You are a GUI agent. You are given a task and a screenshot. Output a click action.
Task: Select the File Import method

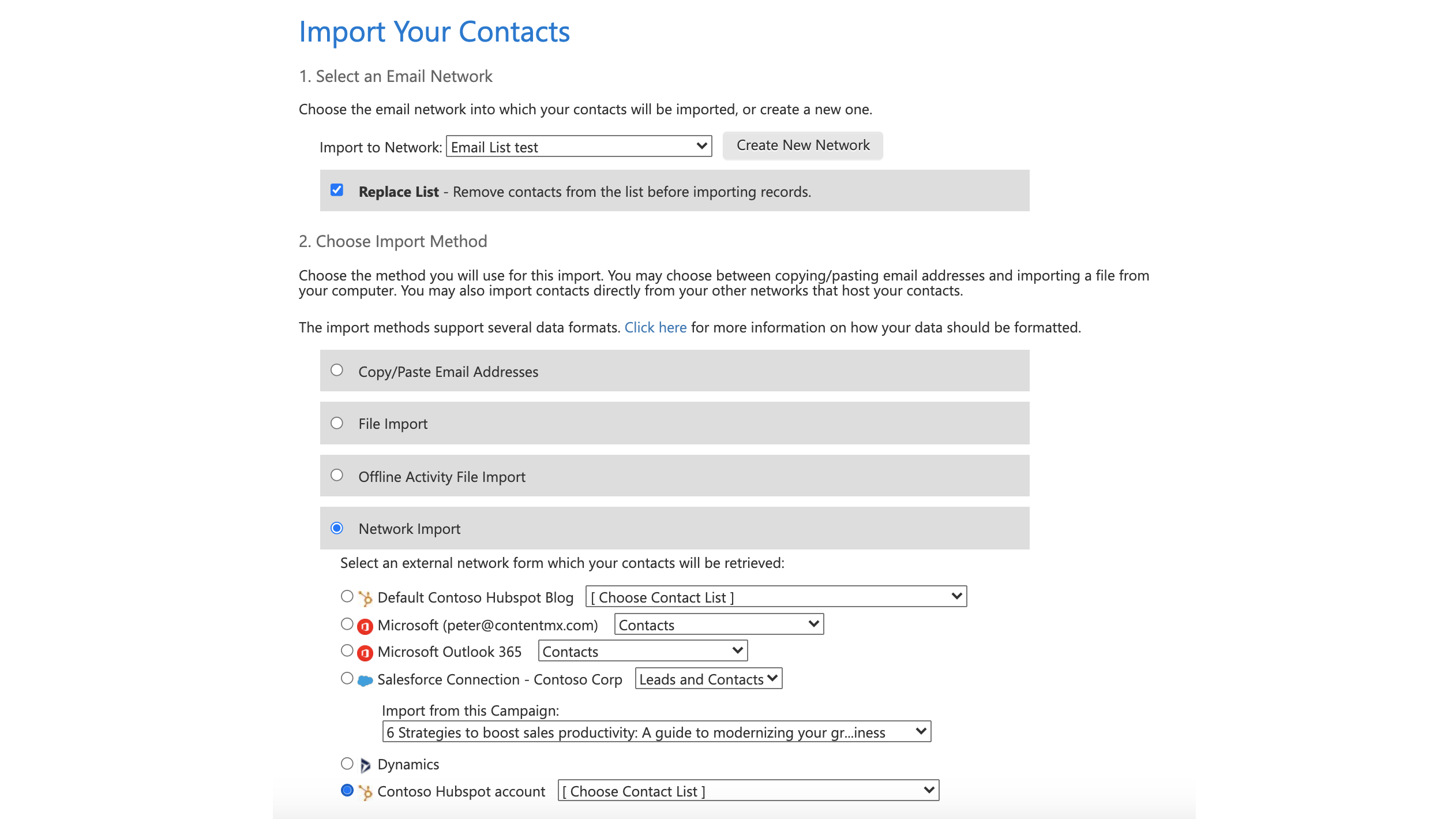coord(337,422)
